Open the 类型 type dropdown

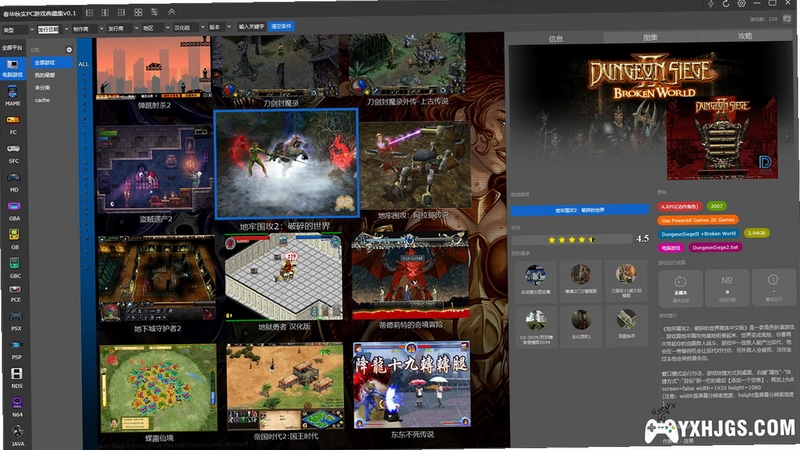[17, 30]
